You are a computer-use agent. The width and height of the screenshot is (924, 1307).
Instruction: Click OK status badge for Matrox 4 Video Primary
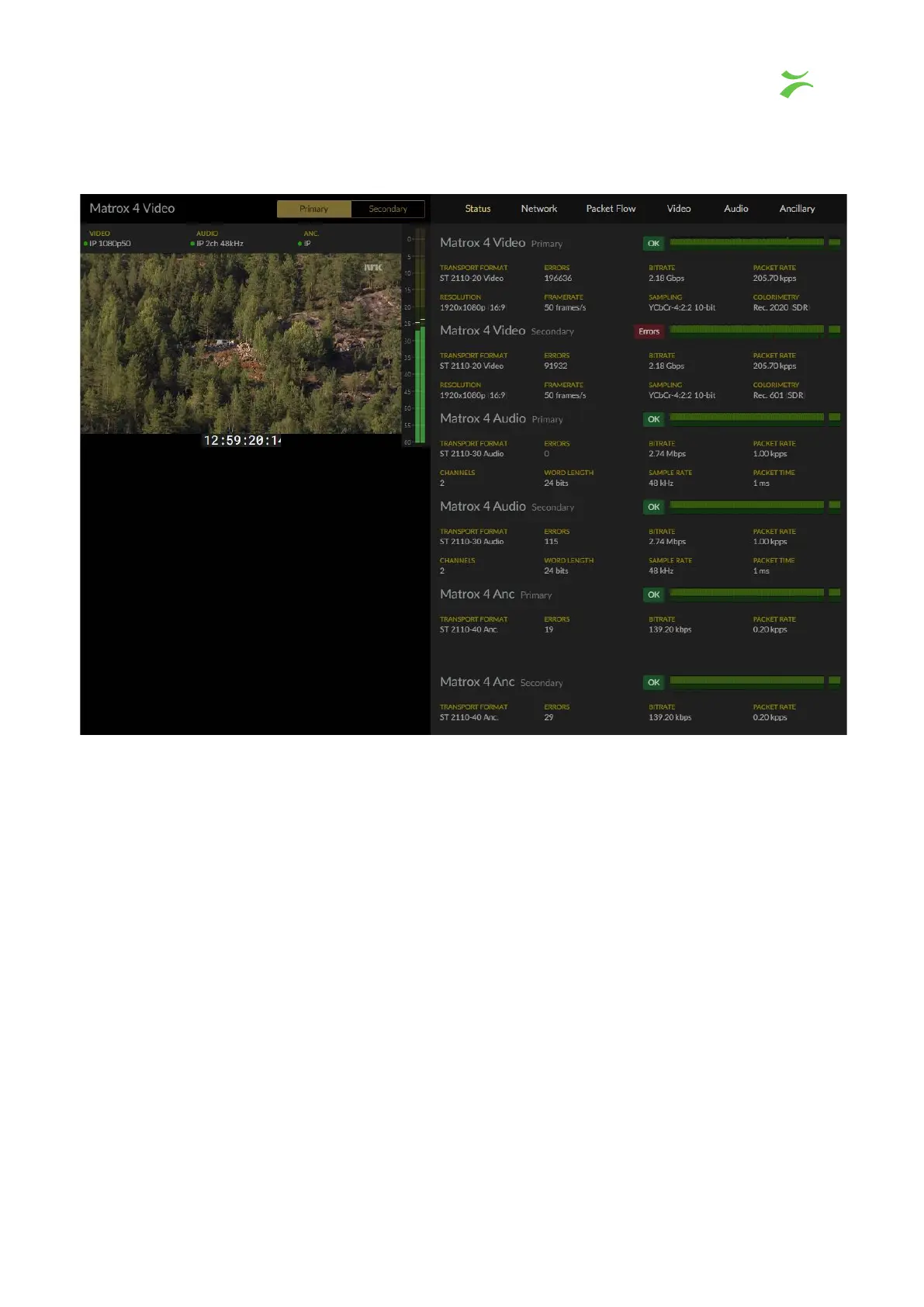tap(653, 244)
